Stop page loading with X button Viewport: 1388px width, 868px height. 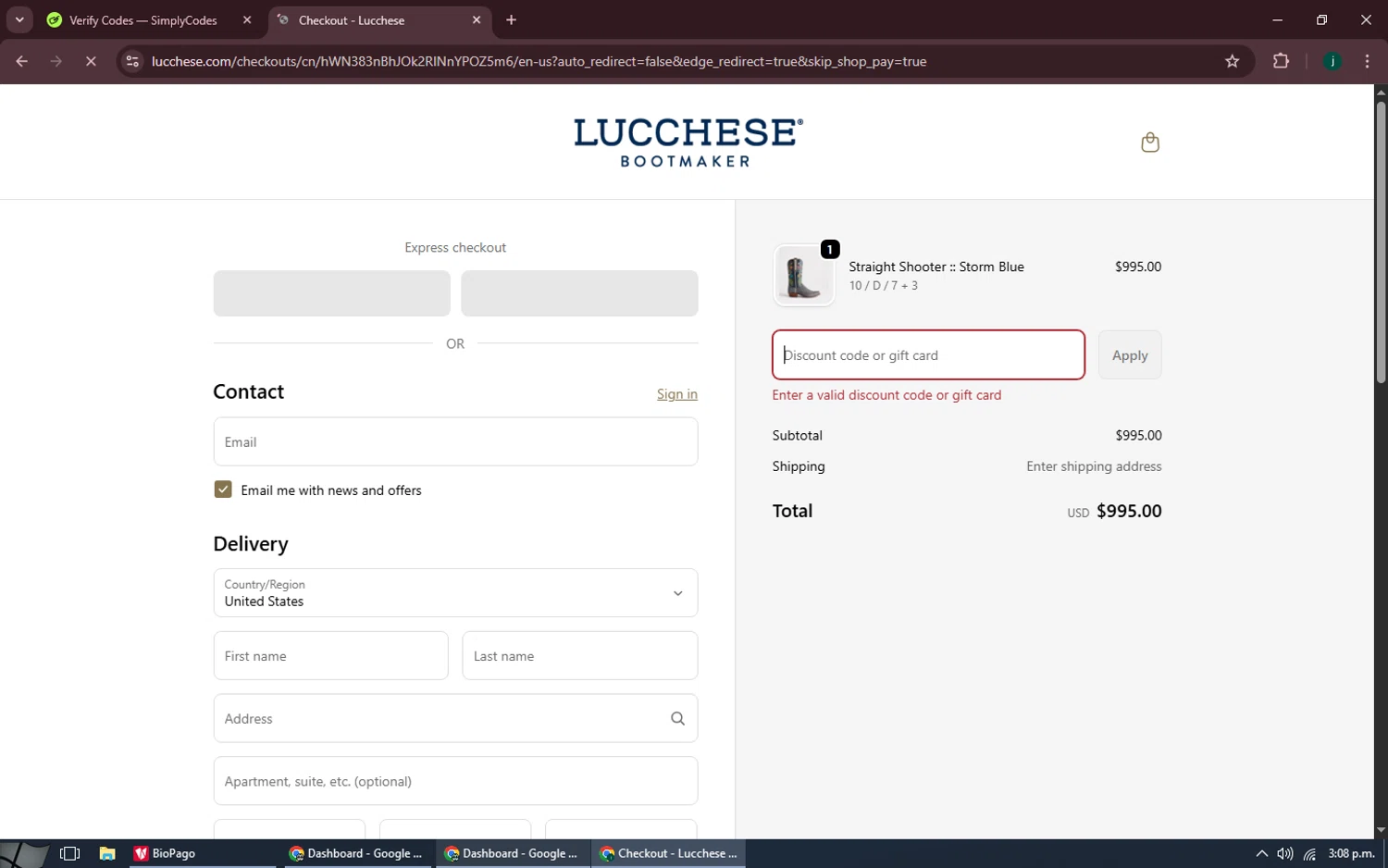(x=91, y=61)
